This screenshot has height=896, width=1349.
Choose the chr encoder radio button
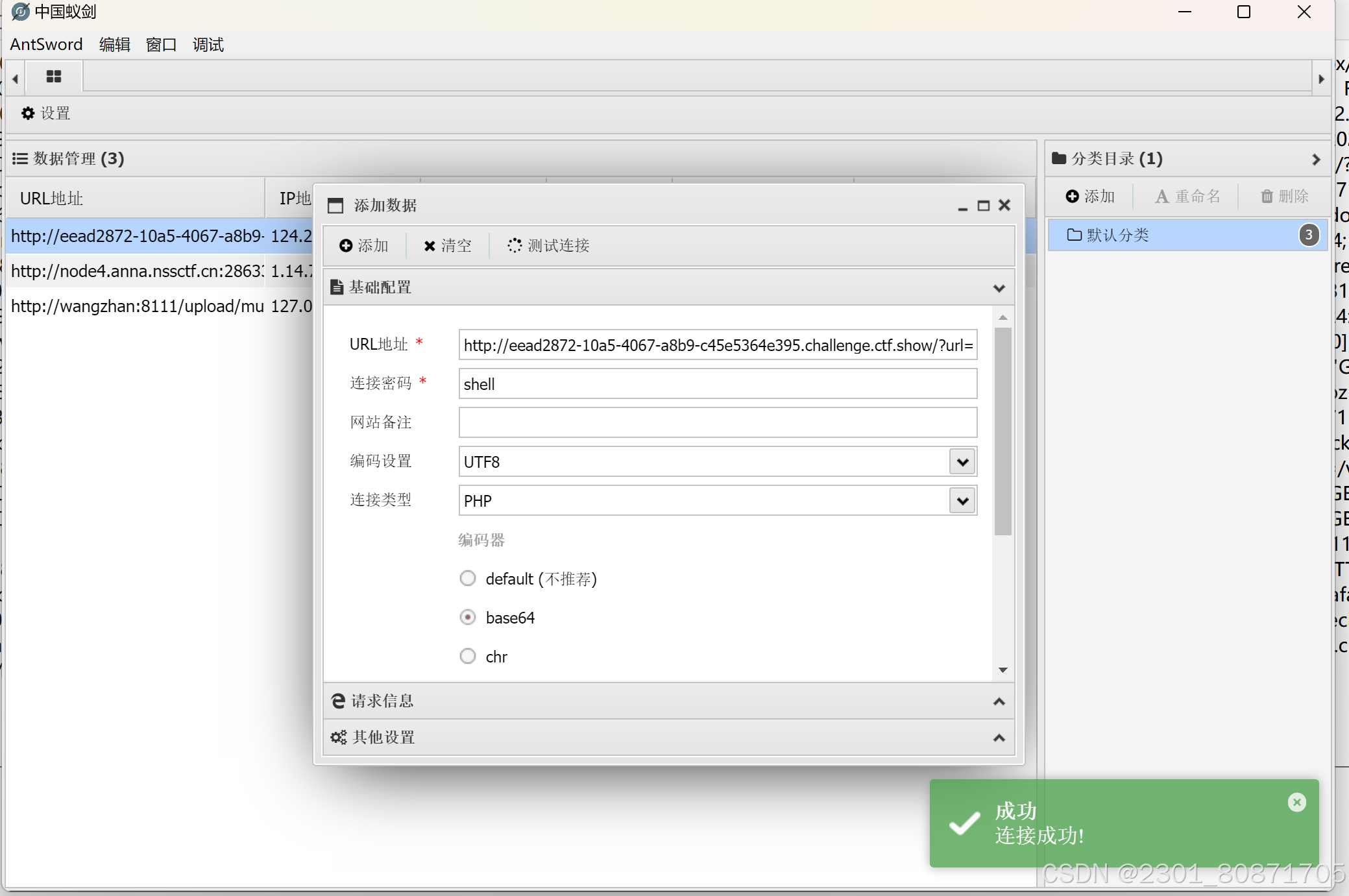tap(468, 656)
